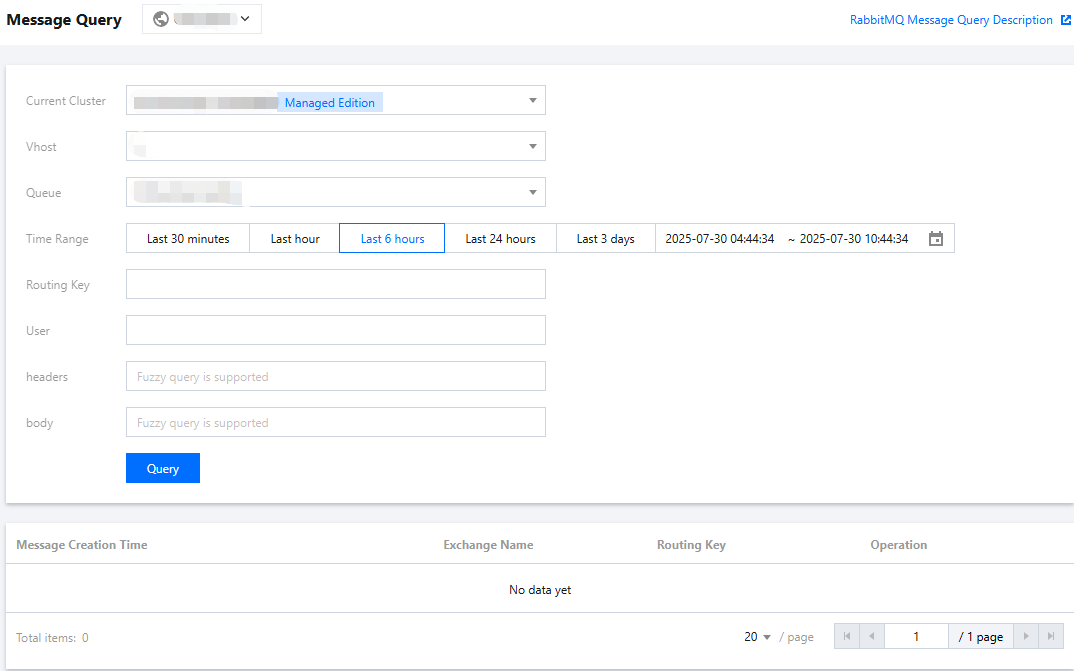Image resolution: width=1074 pixels, height=671 pixels.
Task: Focus the Routing Key input field
Action: click(x=336, y=285)
